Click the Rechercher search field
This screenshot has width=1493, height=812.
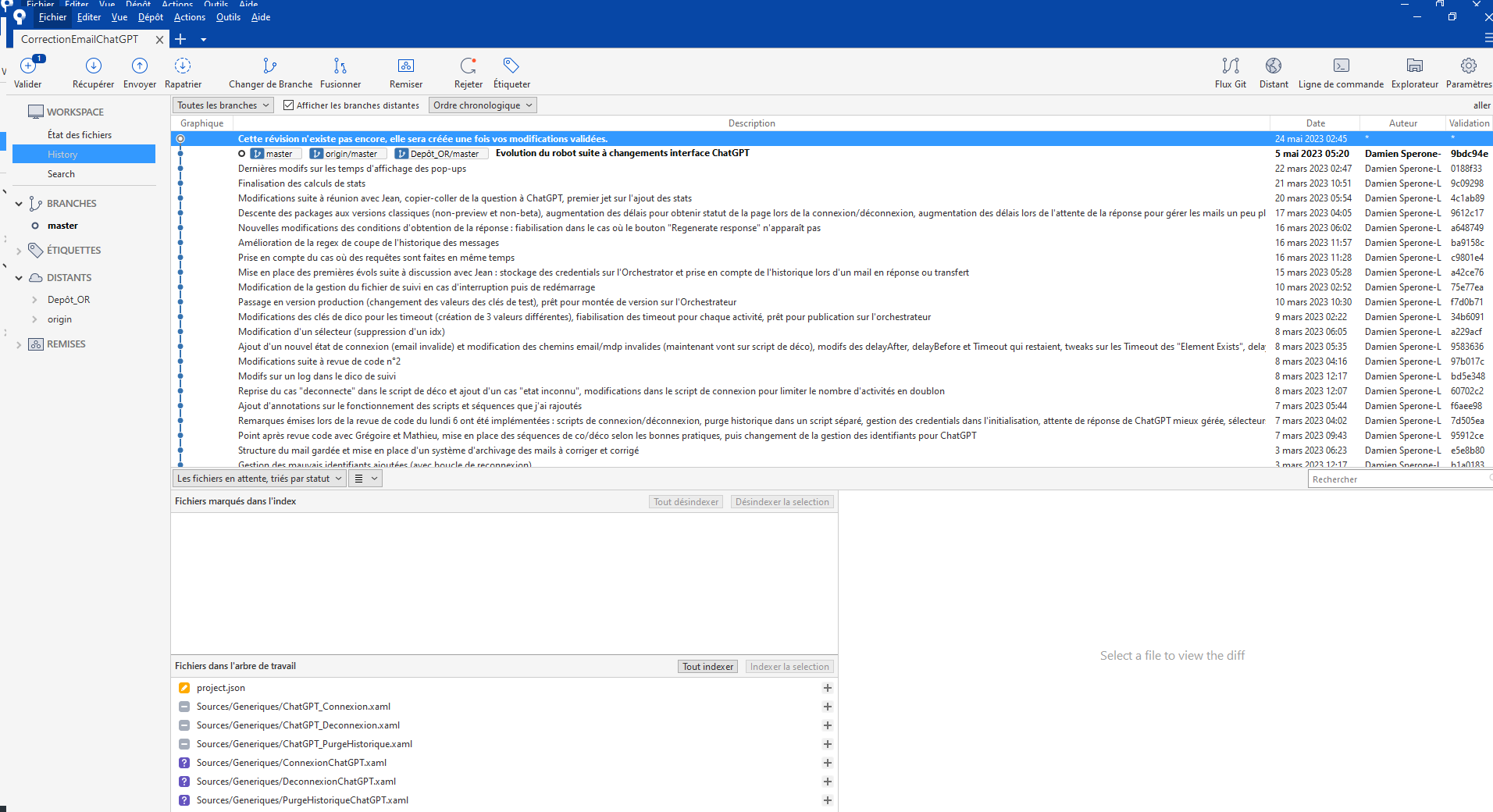coord(1398,479)
